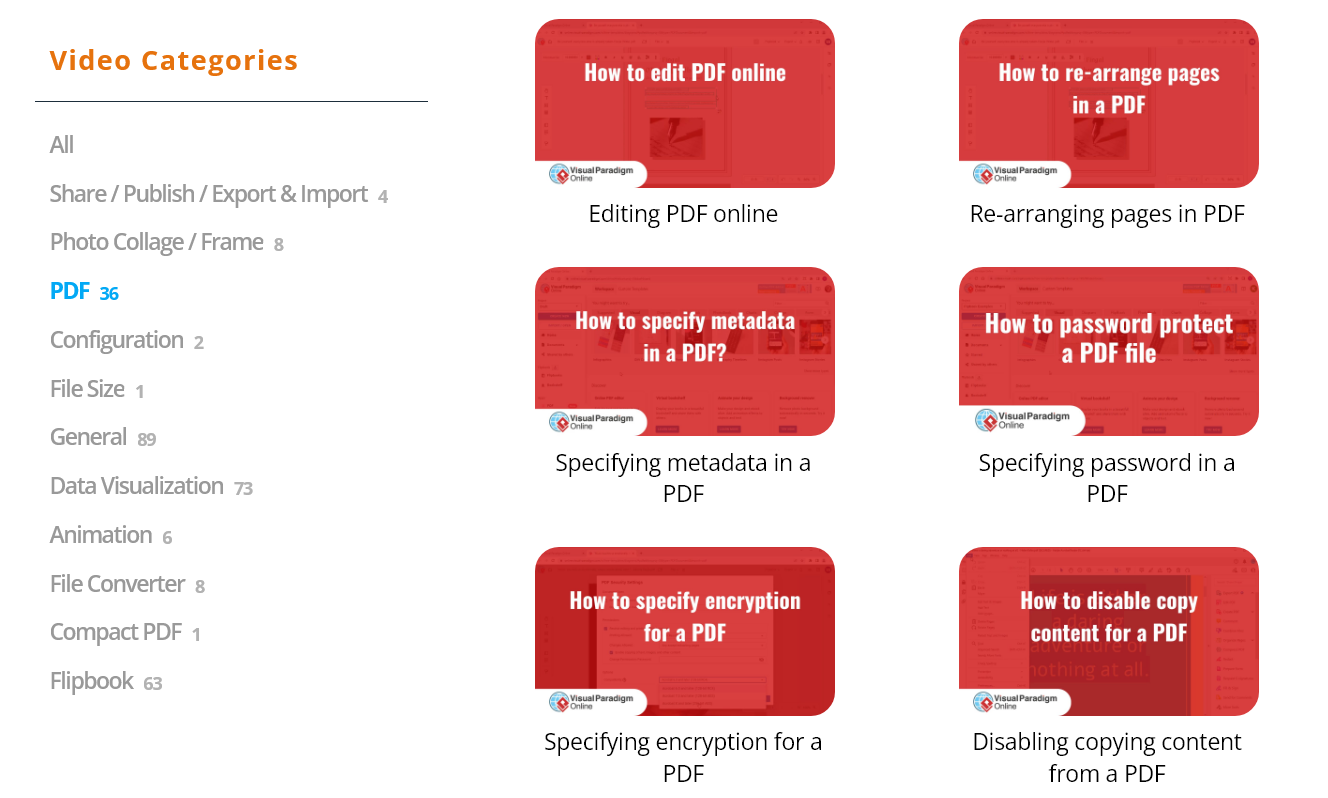Choose the Data Visualization category
Image resolution: width=1328 pixels, height=798 pixels.
137,486
